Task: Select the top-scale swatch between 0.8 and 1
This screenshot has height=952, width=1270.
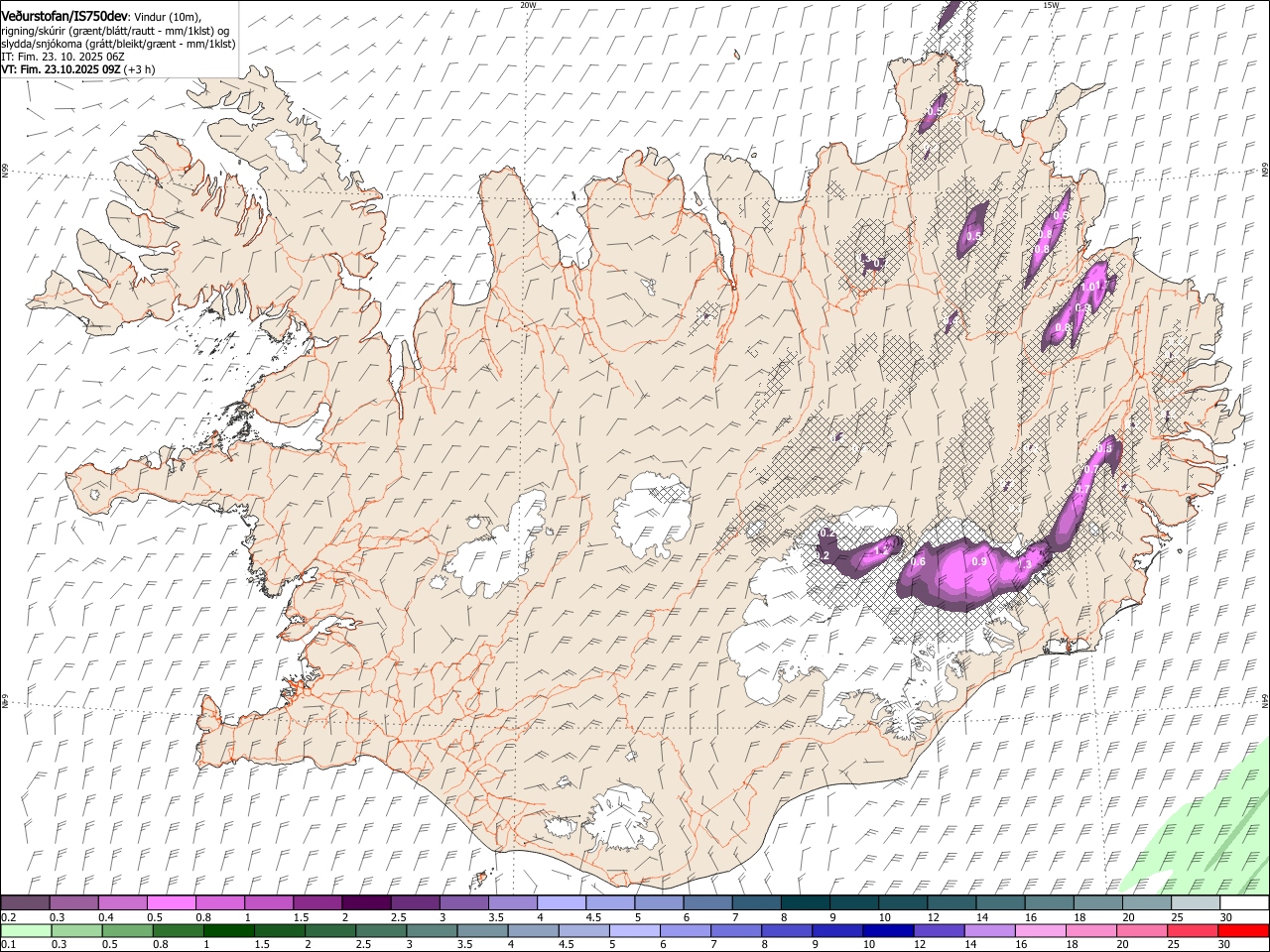Action: coord(220,903)
